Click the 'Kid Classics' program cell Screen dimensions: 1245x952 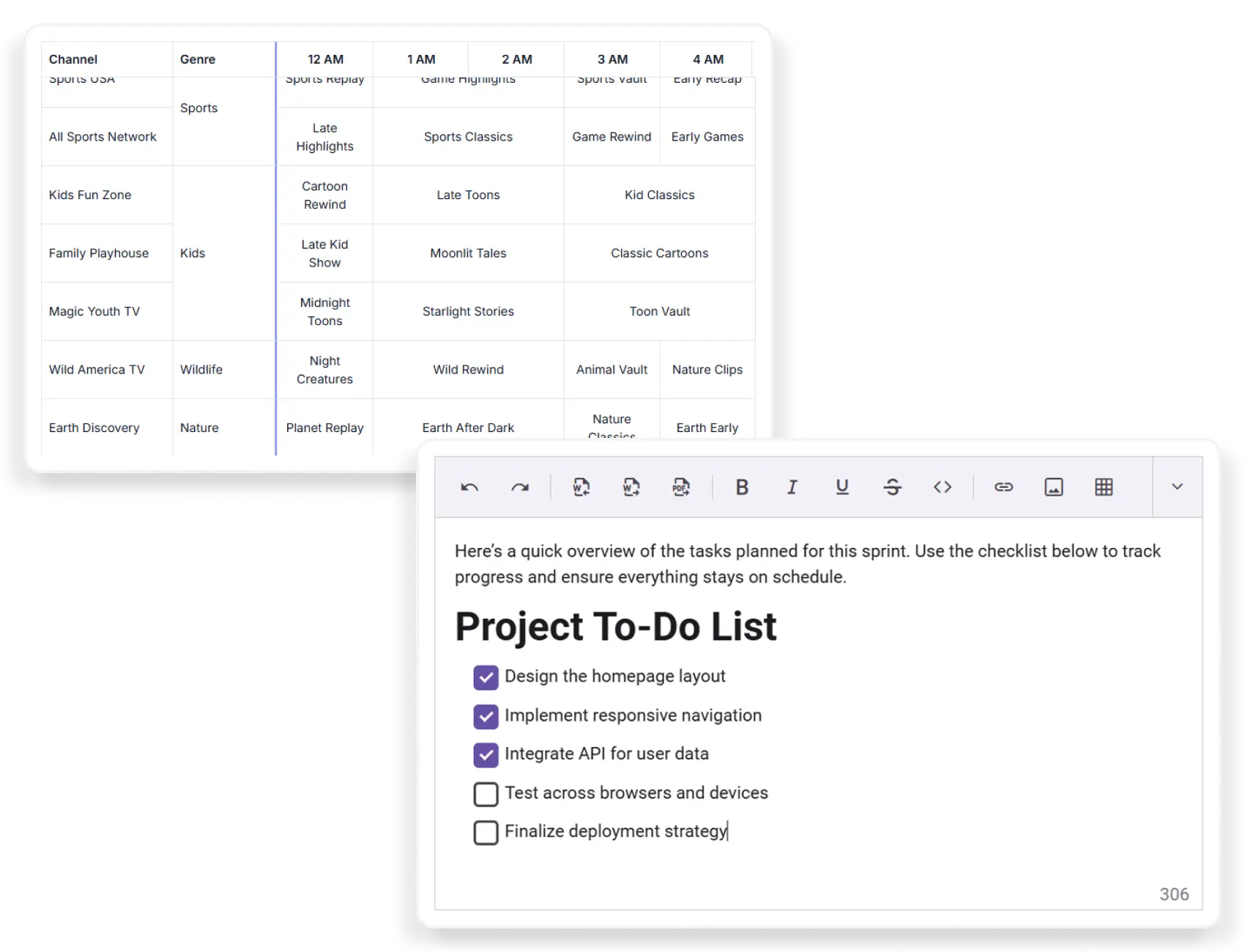tap(660, 195)
